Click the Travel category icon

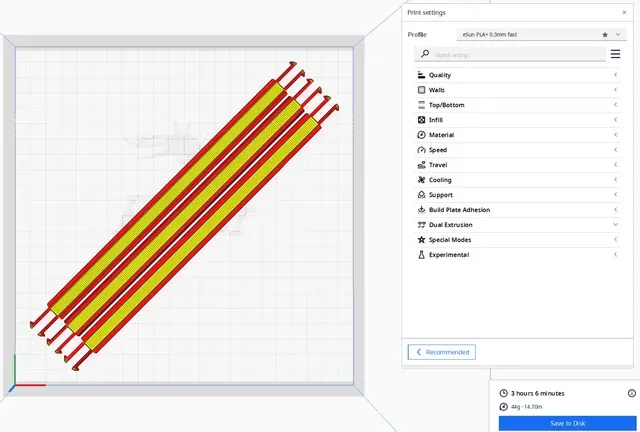click(421, 165)
